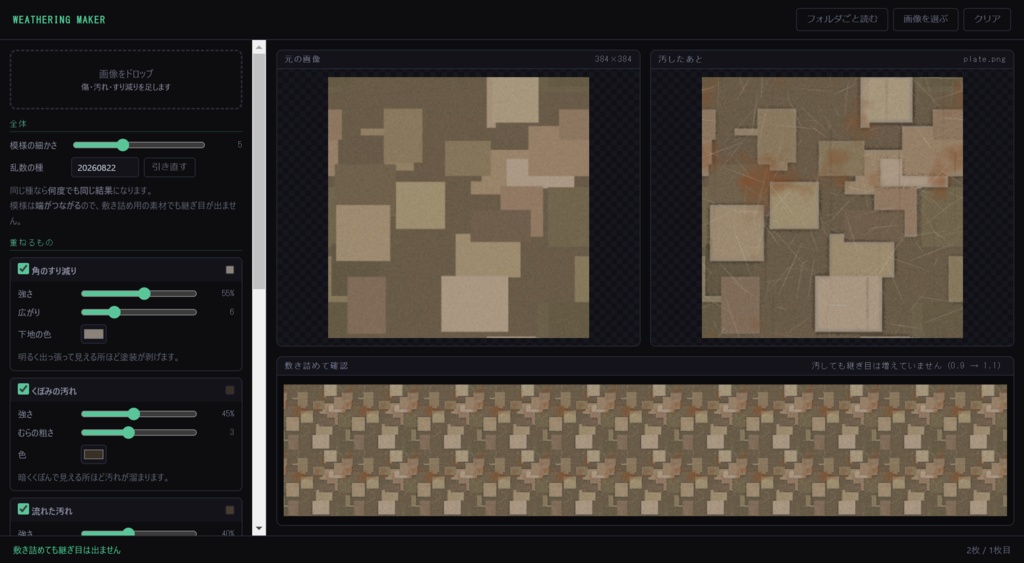Image resolution: width=1024 pixels, height=563 pixels.
Task: Focus the 乱数の種 seed input field
Action: [x=104, y=167]
